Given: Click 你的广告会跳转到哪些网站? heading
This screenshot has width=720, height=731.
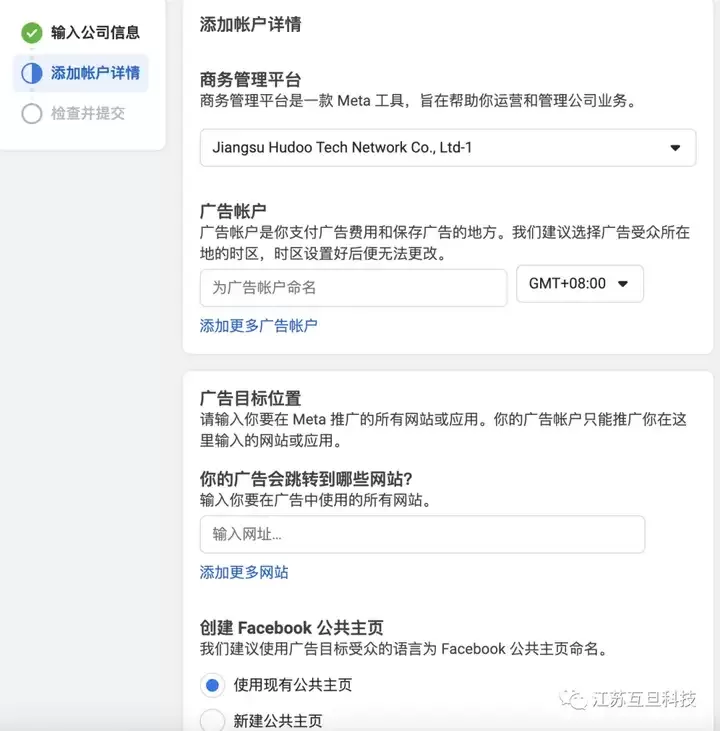Looking at the screenshot, I should pos(306,479).
